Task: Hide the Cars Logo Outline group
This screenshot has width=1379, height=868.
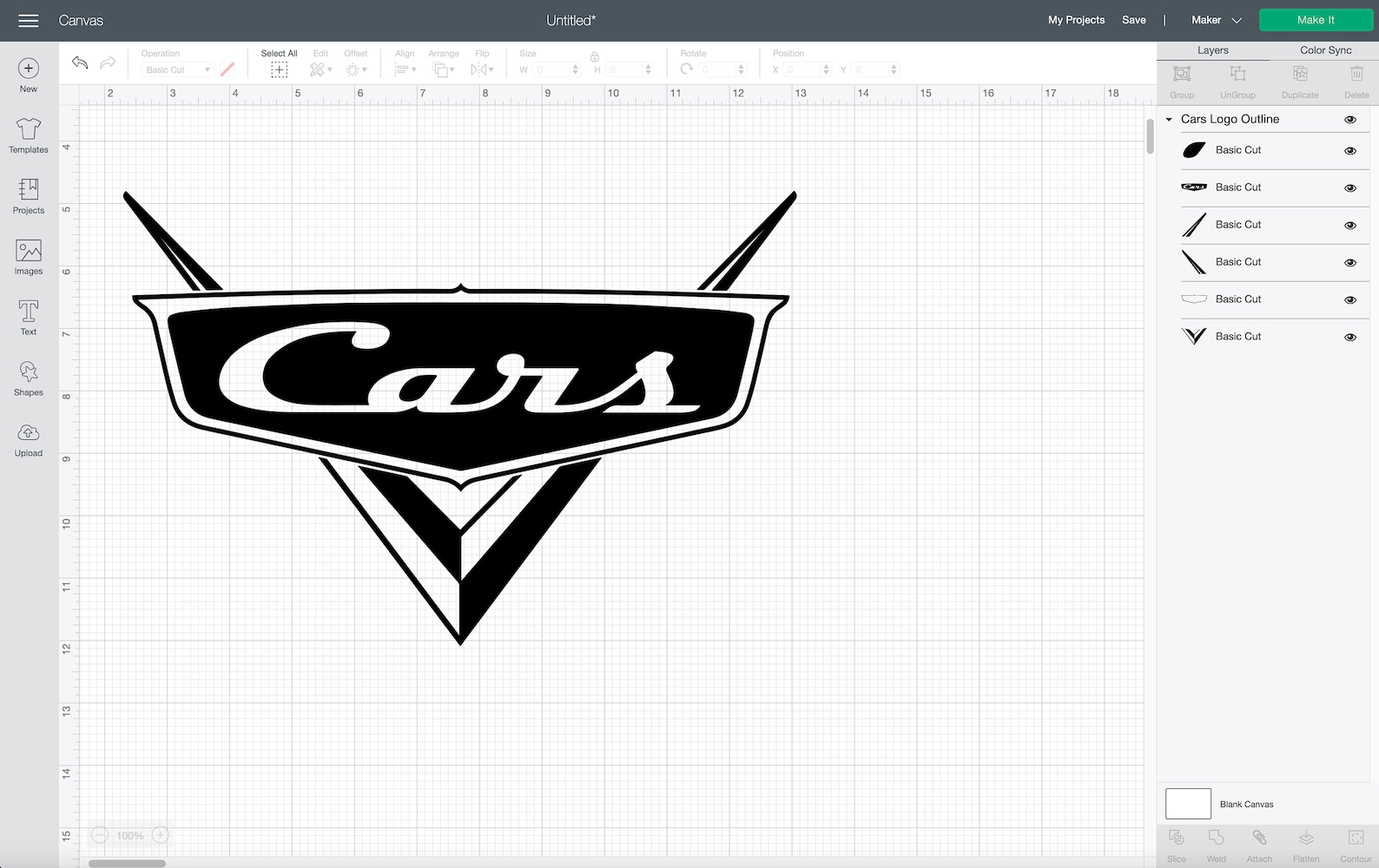Action: [1350, 120]
